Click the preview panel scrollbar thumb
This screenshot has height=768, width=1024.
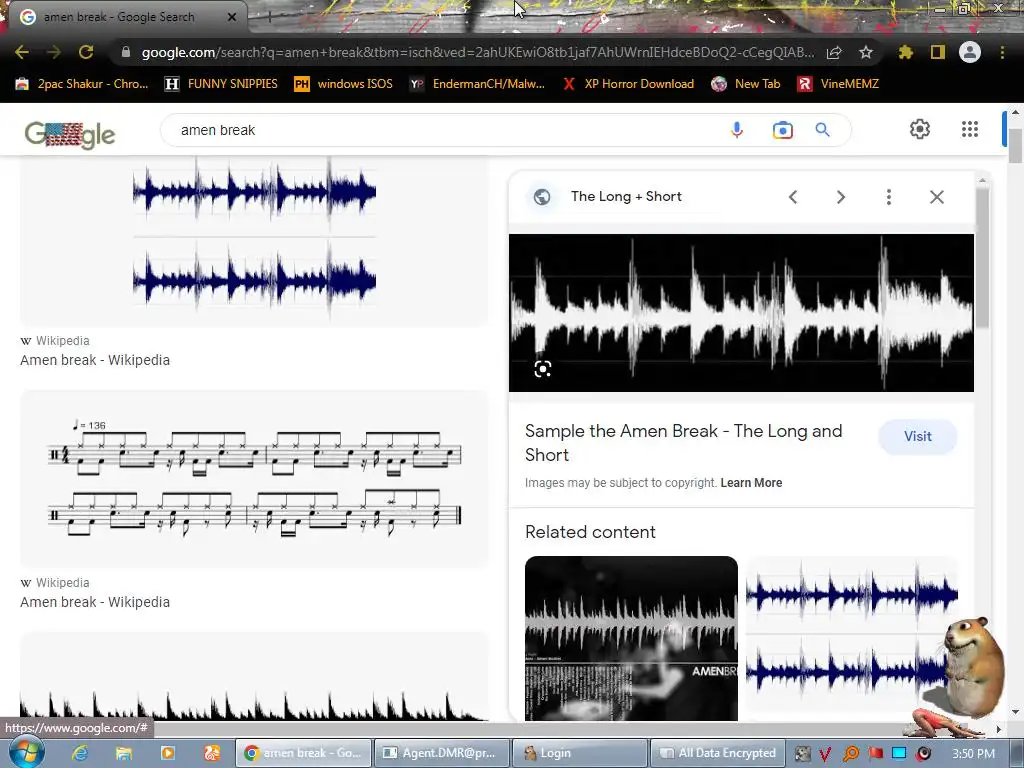pos(982,258)
